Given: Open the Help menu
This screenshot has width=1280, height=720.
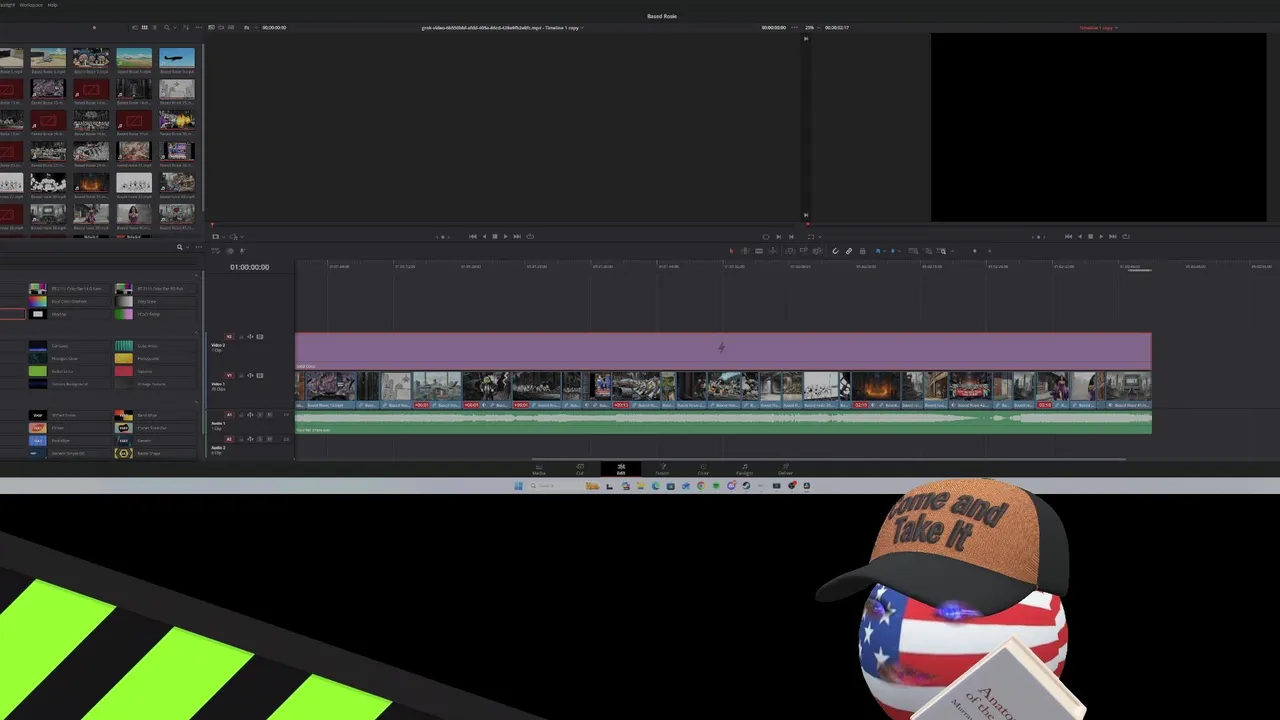Looking at the screenshot, I should (x=52, y=4).
